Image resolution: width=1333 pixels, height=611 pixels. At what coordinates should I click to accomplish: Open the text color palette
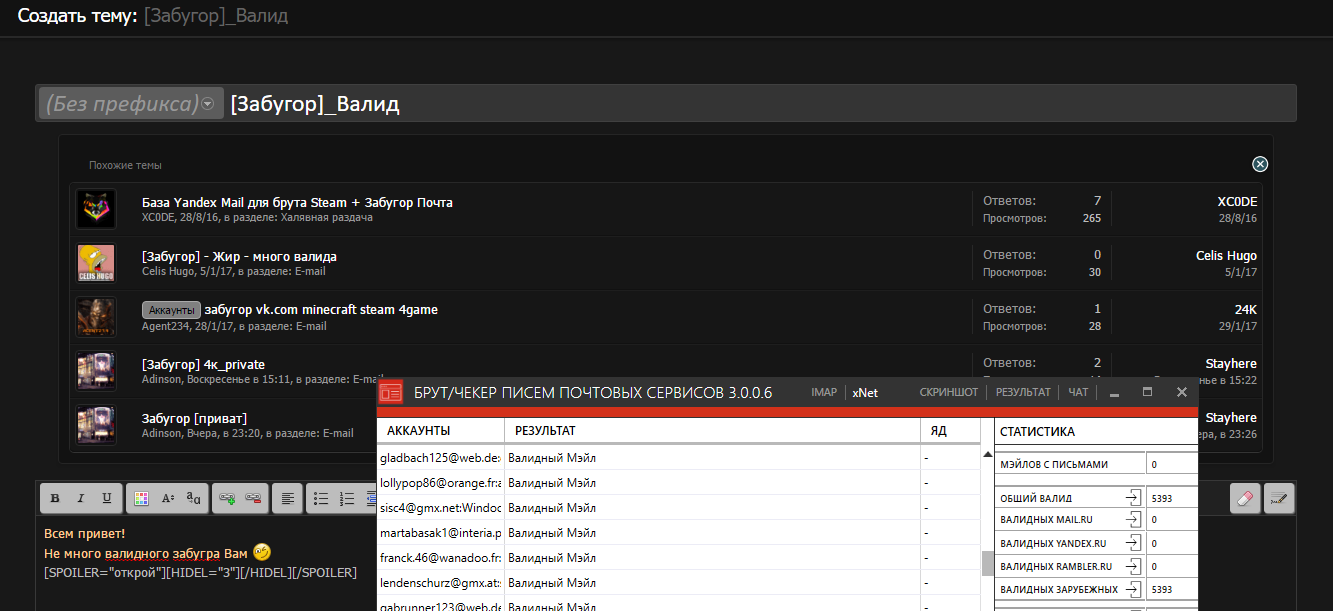pos(142,498)
